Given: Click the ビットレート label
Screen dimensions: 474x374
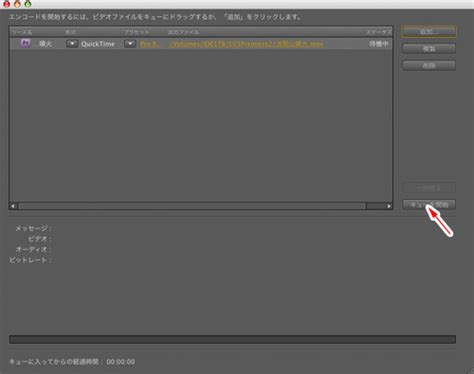Looking at the screenshot, I should 30,260.
